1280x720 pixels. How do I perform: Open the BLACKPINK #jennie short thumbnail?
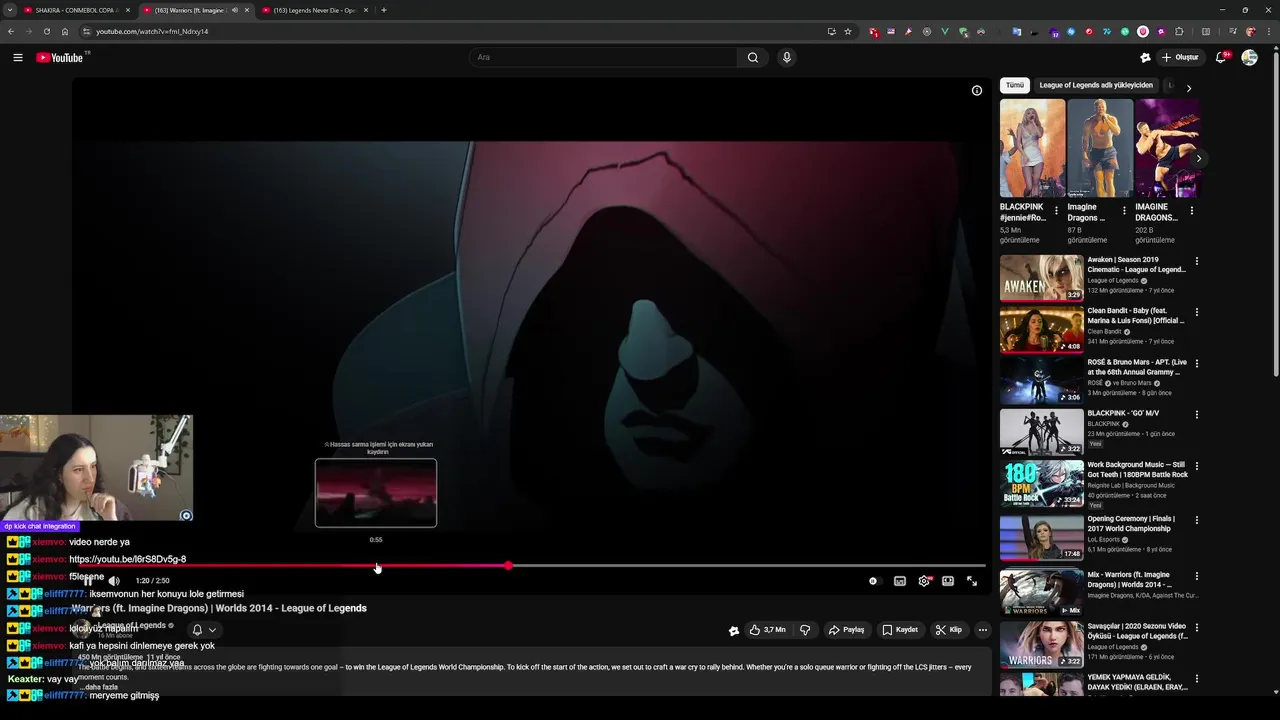click(x=1032, y=147)
